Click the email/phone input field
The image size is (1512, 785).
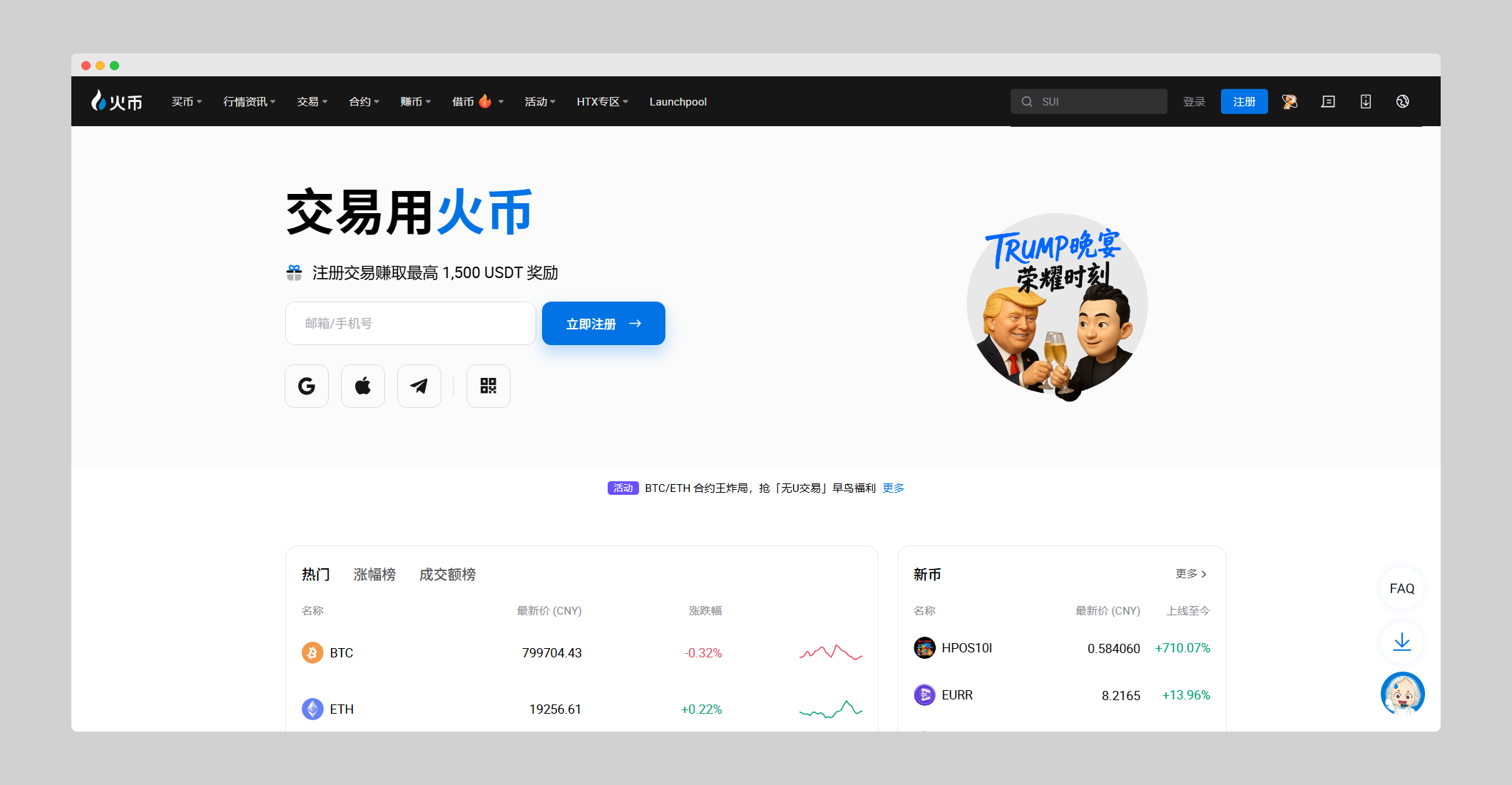tap(410, 323)
